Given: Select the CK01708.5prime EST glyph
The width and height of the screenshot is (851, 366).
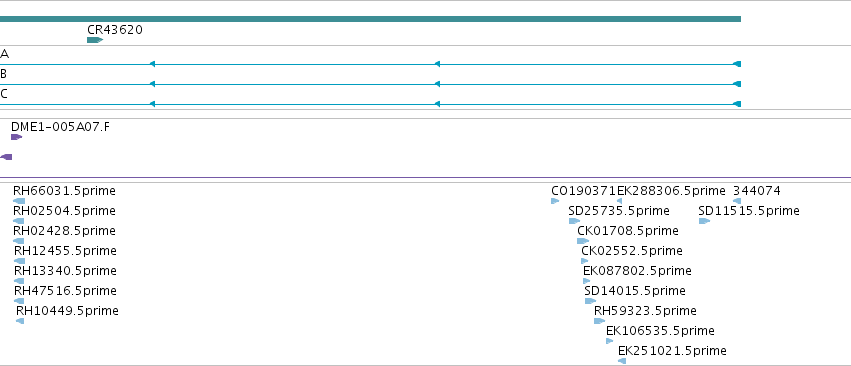Looking at the screenshot, I should 583,242.
